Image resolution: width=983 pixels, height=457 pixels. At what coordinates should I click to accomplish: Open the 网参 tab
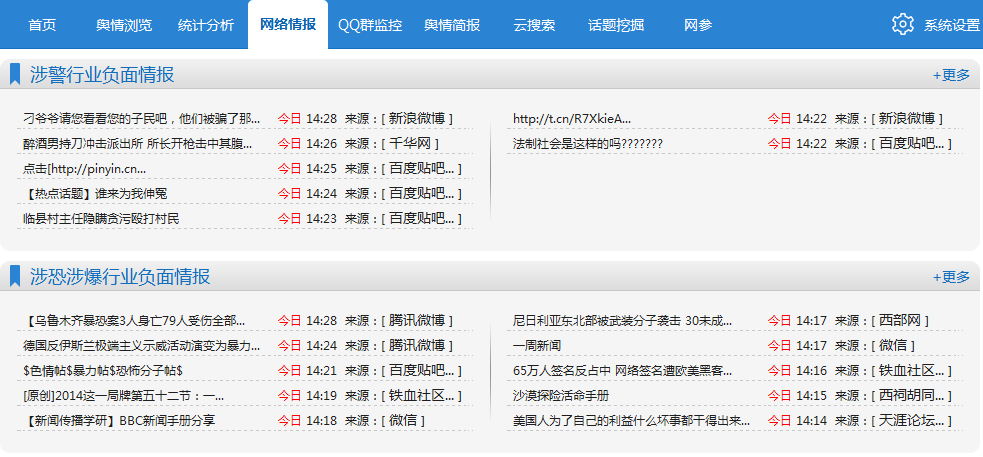pyautogui.click(x=698, y=25)
